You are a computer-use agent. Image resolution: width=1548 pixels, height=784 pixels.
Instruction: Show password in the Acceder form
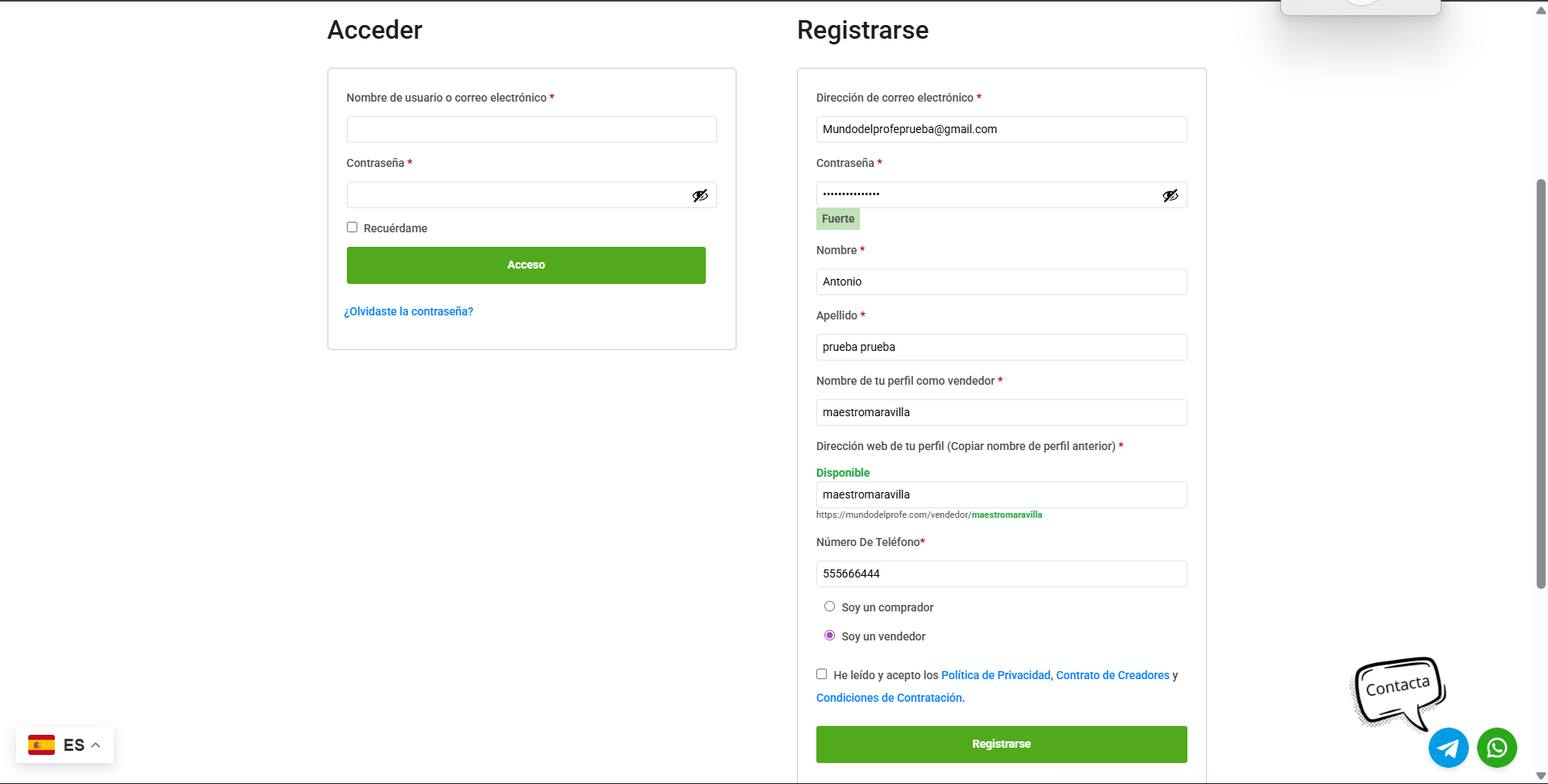tap(700, 195)
